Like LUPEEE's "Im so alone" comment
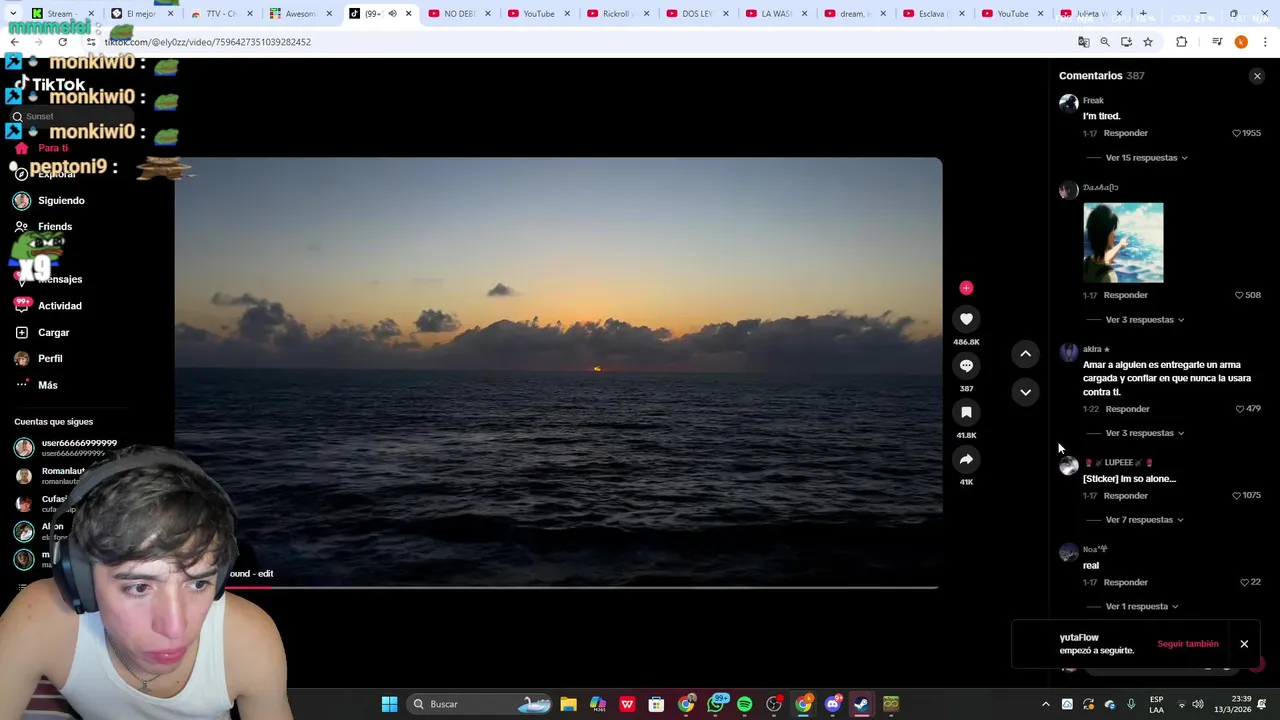Image resolution: width=1280 pixels, height=720 pixels. [1236, 496]
